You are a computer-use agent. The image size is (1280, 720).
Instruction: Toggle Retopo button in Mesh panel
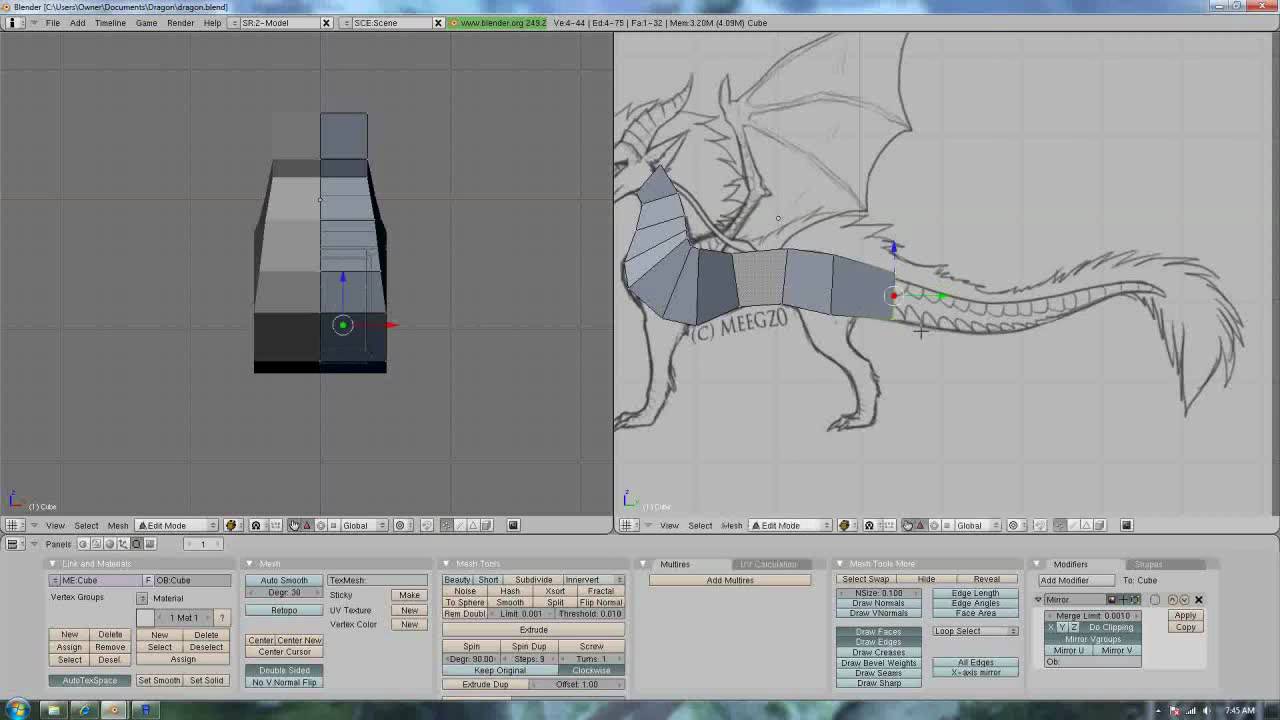coord(284,610)
